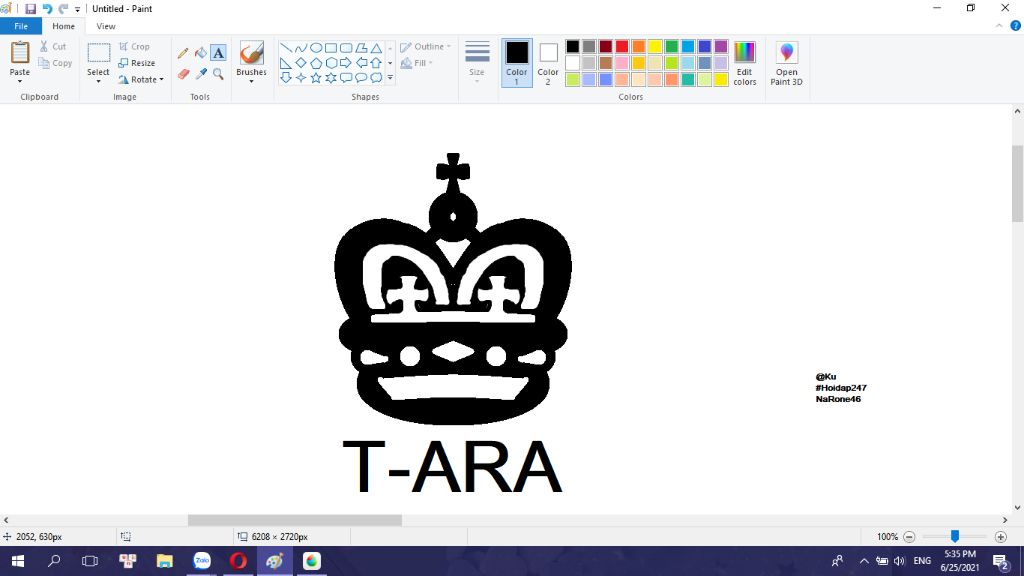Collapse the ribbon with chevron
This screenshot has width=1024, height=576.
coord(999,26)
